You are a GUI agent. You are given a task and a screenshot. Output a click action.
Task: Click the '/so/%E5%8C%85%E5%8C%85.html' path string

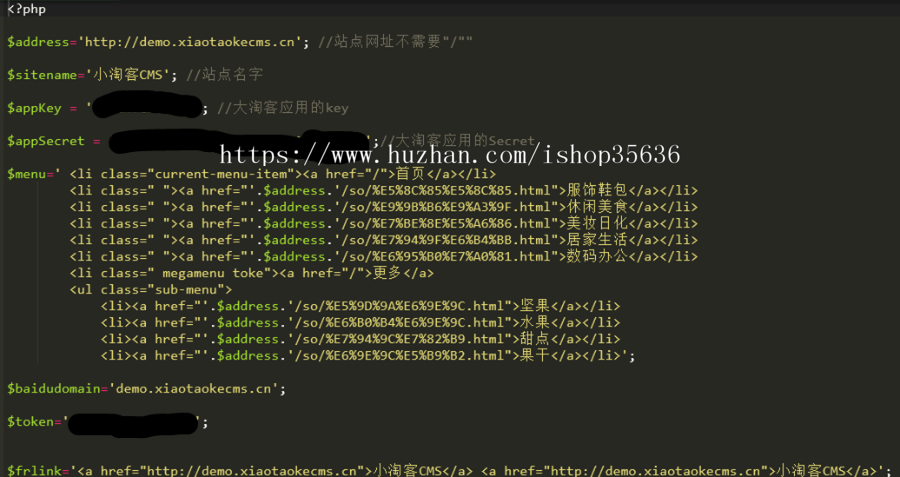coord(446,191)
